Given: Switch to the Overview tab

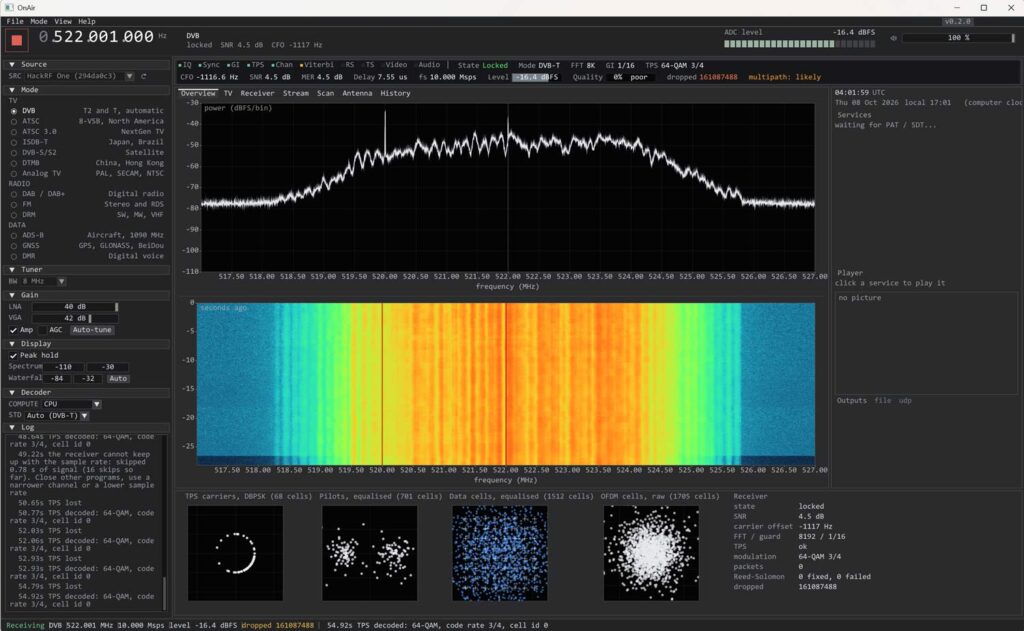Looking at the screenshot, I should coord(198,93).
